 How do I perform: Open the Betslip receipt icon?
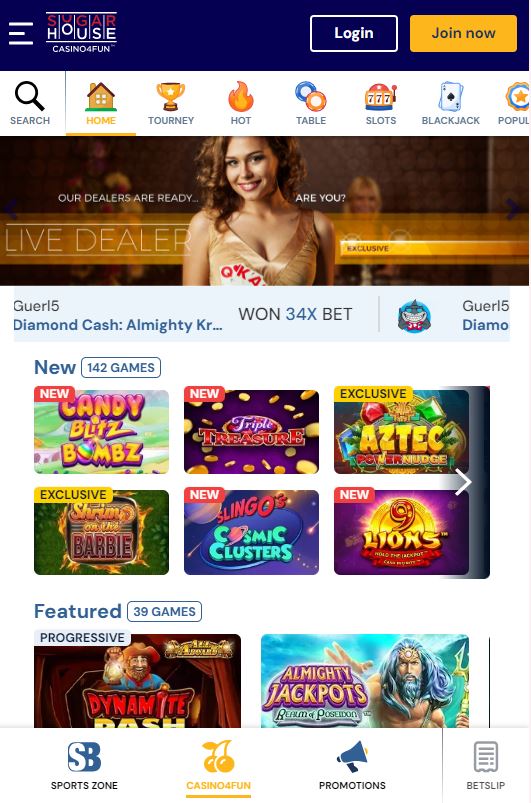coord(485,756)
